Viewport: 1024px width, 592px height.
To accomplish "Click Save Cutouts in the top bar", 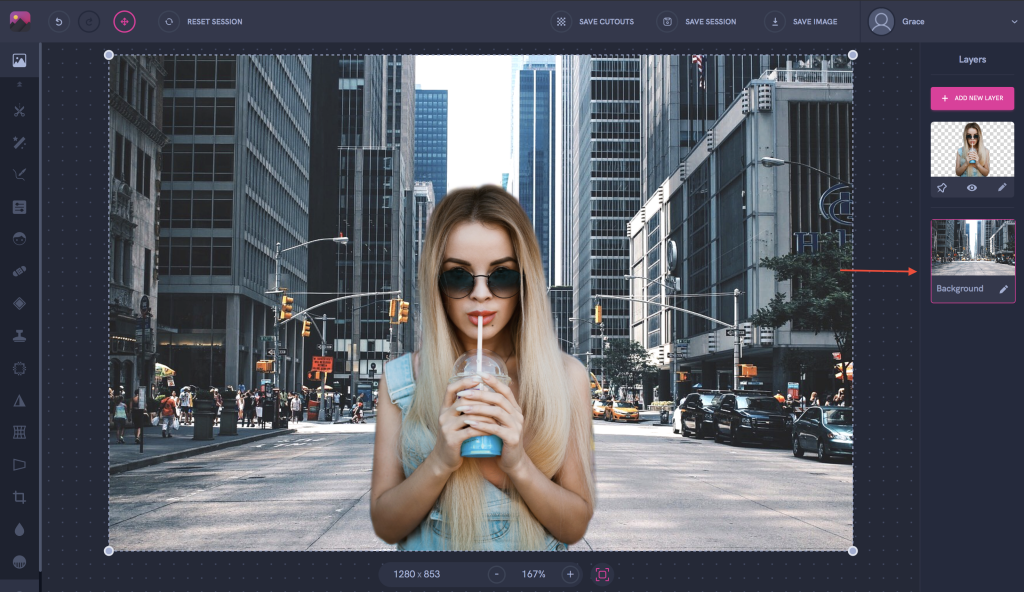I will 595,21.
